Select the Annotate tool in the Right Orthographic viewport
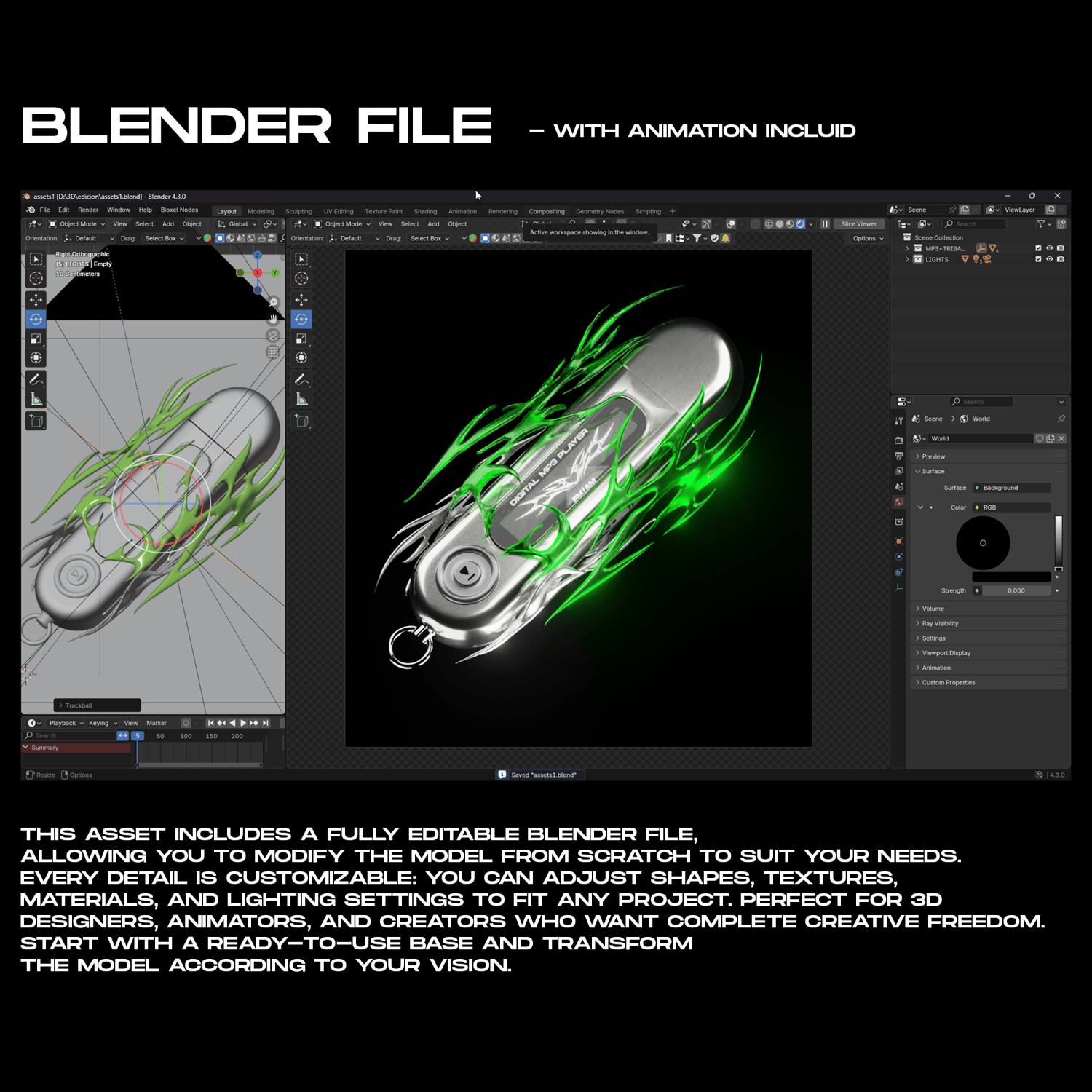The image size is (1092, 1092). [x=36, y=379]
